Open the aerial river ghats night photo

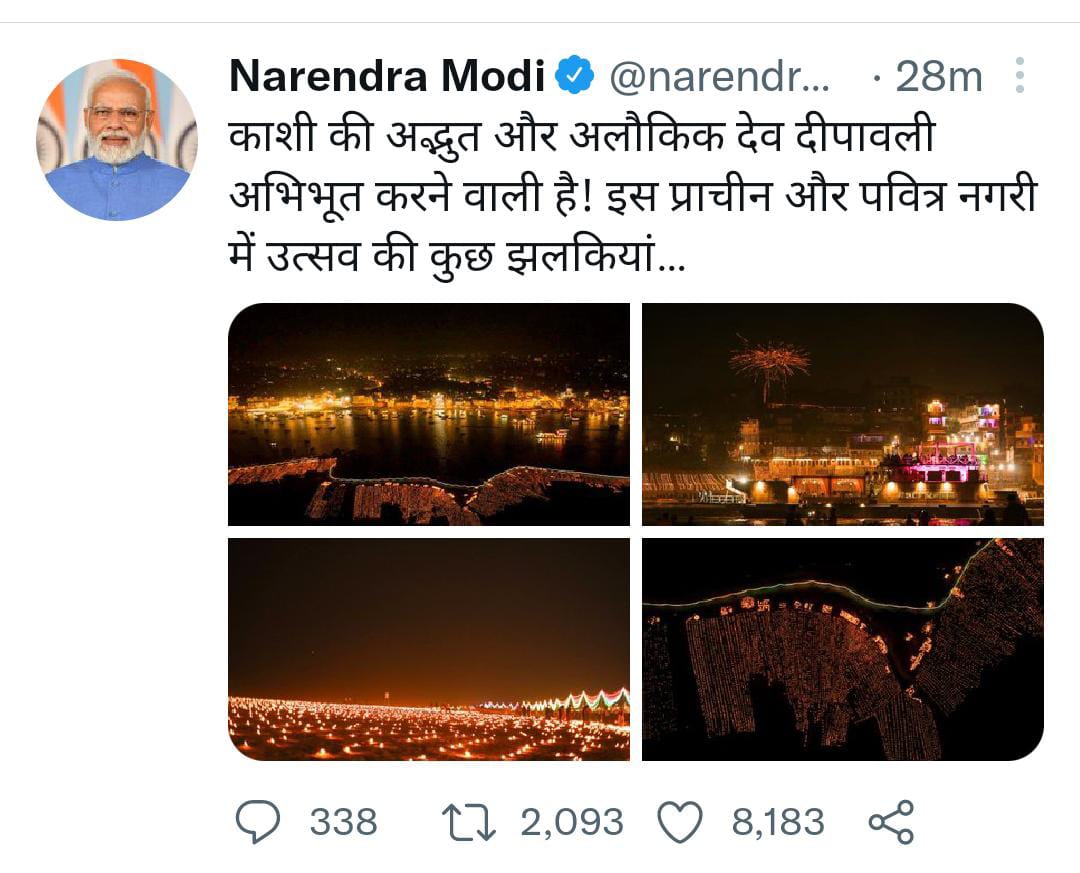[429, 414]
